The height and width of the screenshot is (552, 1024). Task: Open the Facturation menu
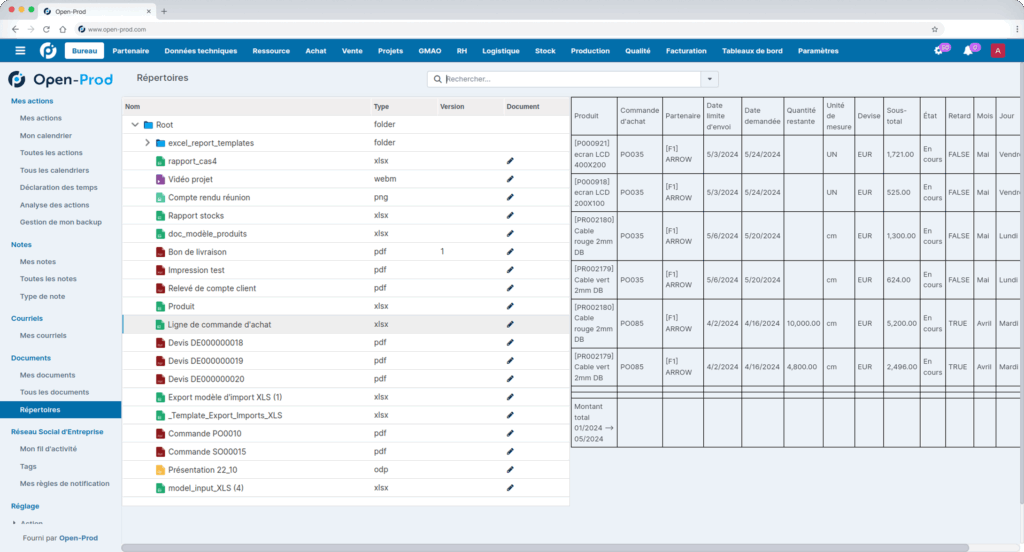coord(686,51)
